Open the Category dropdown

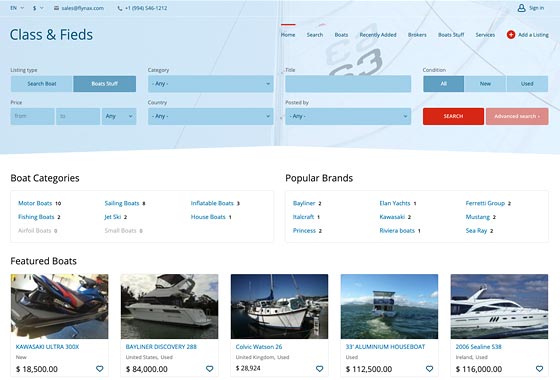pos(211,84)
